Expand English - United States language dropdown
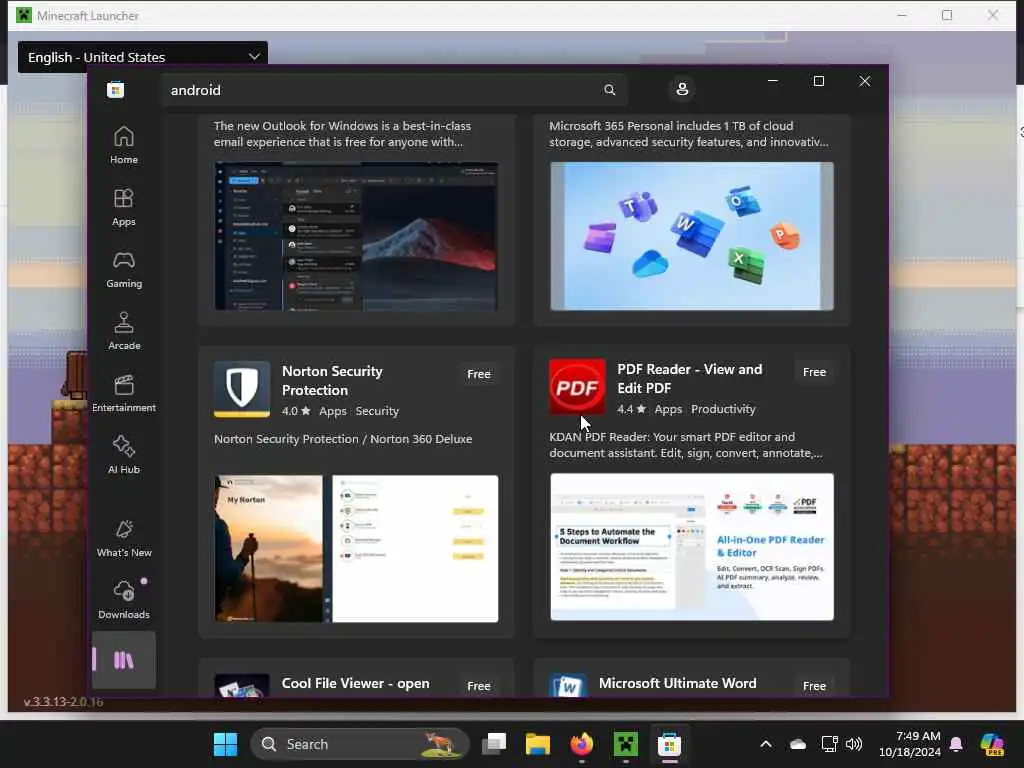1024x768 pixels. [143, 57]
